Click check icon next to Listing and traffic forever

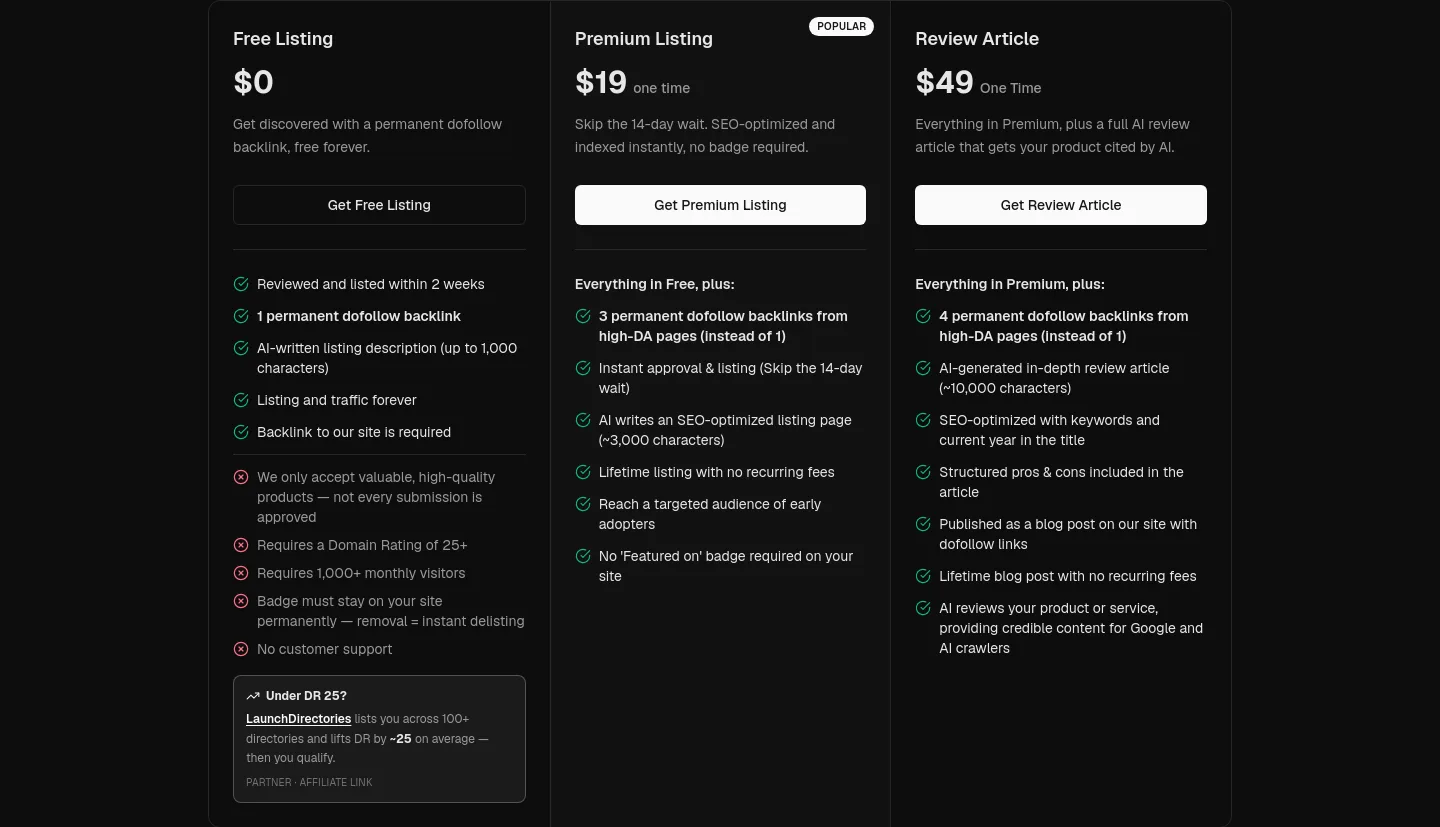pyautogui.click(x=241, y=400)
